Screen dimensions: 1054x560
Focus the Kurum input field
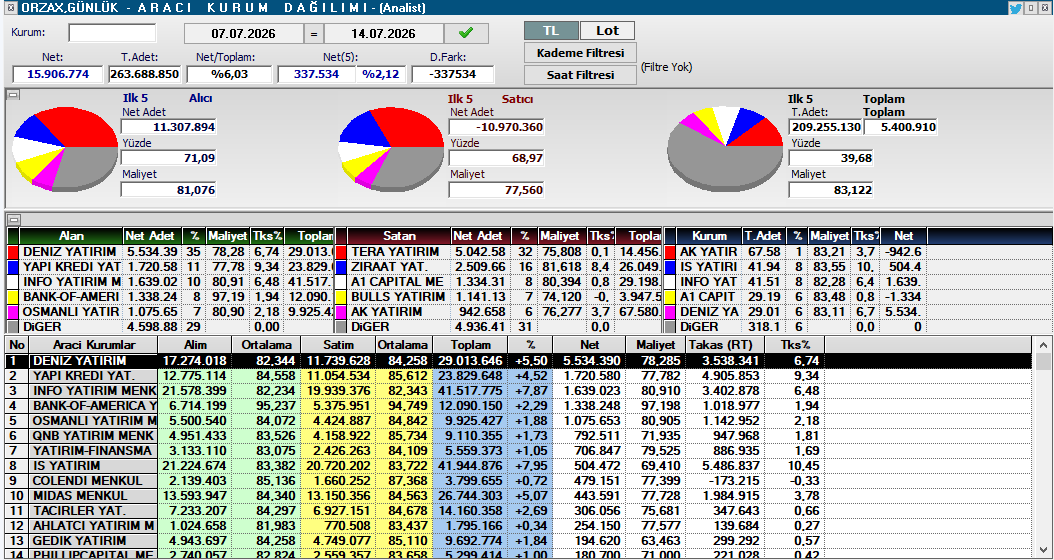point(112,32)
